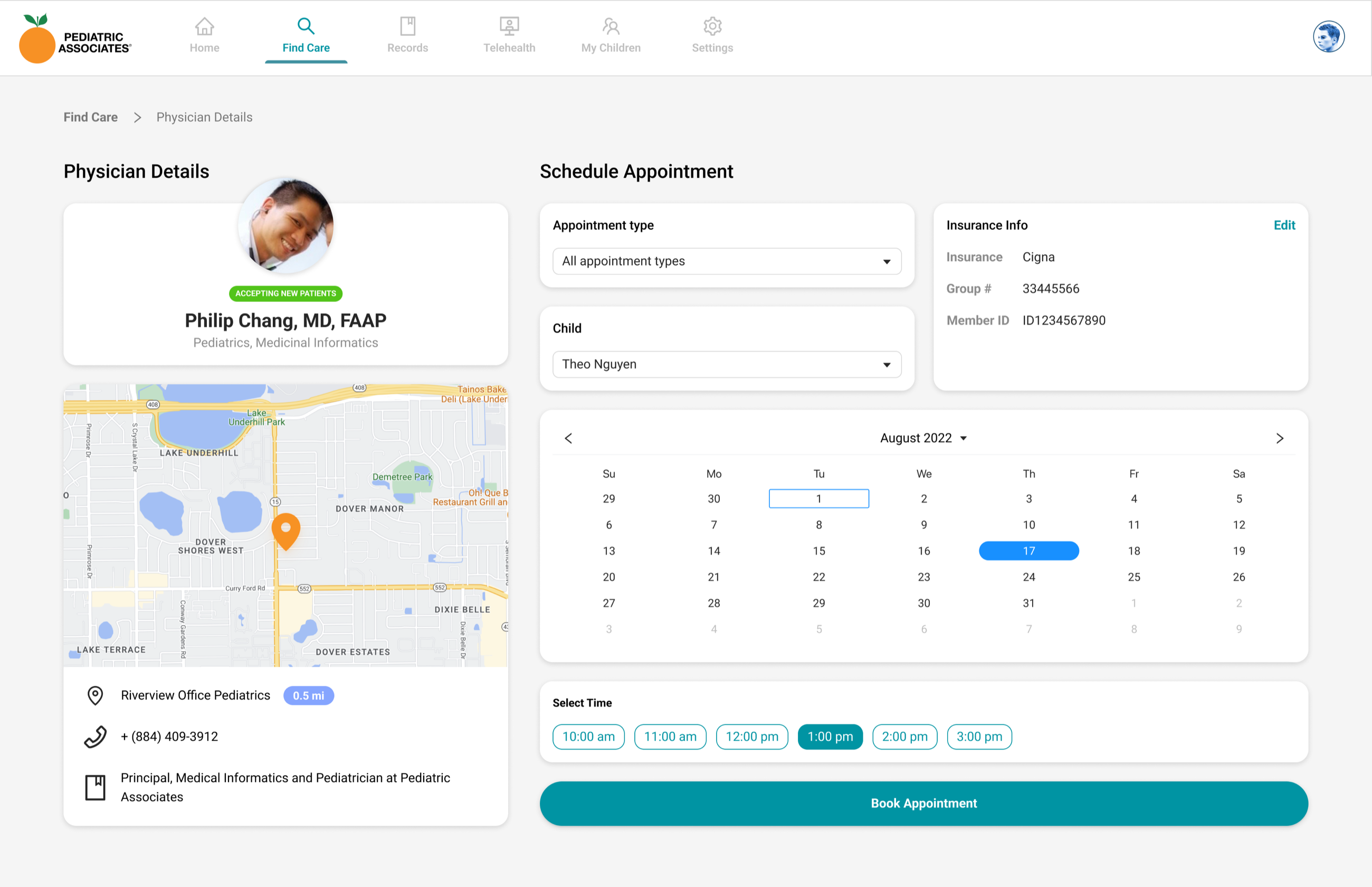1372x887 pixels.
Task: Click the phone number + (884) 409-3912
Action: click(169, 737)
